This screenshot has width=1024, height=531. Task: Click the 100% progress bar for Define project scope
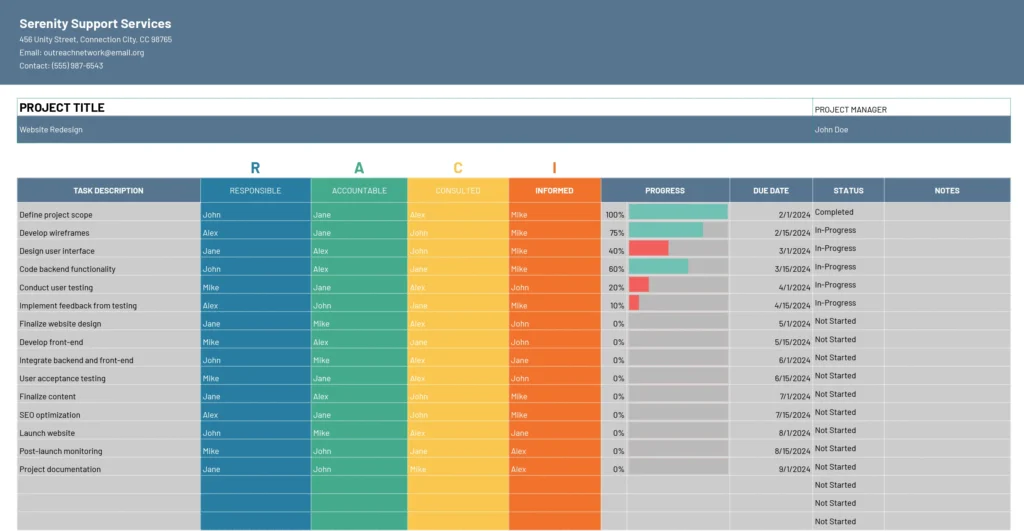point(677,213)
